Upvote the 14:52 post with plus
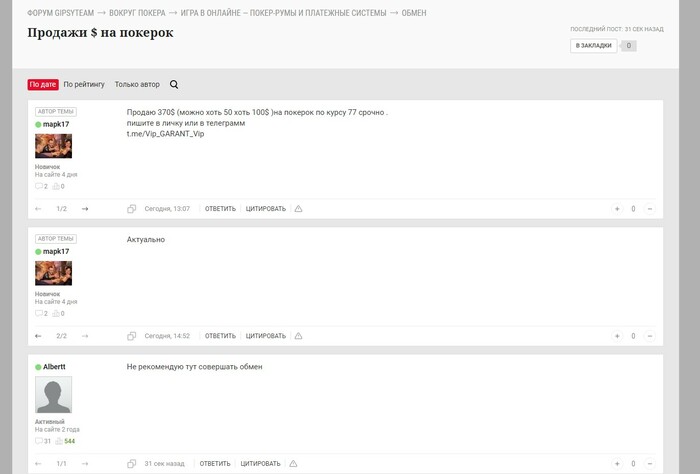 (x=617, y=336)
